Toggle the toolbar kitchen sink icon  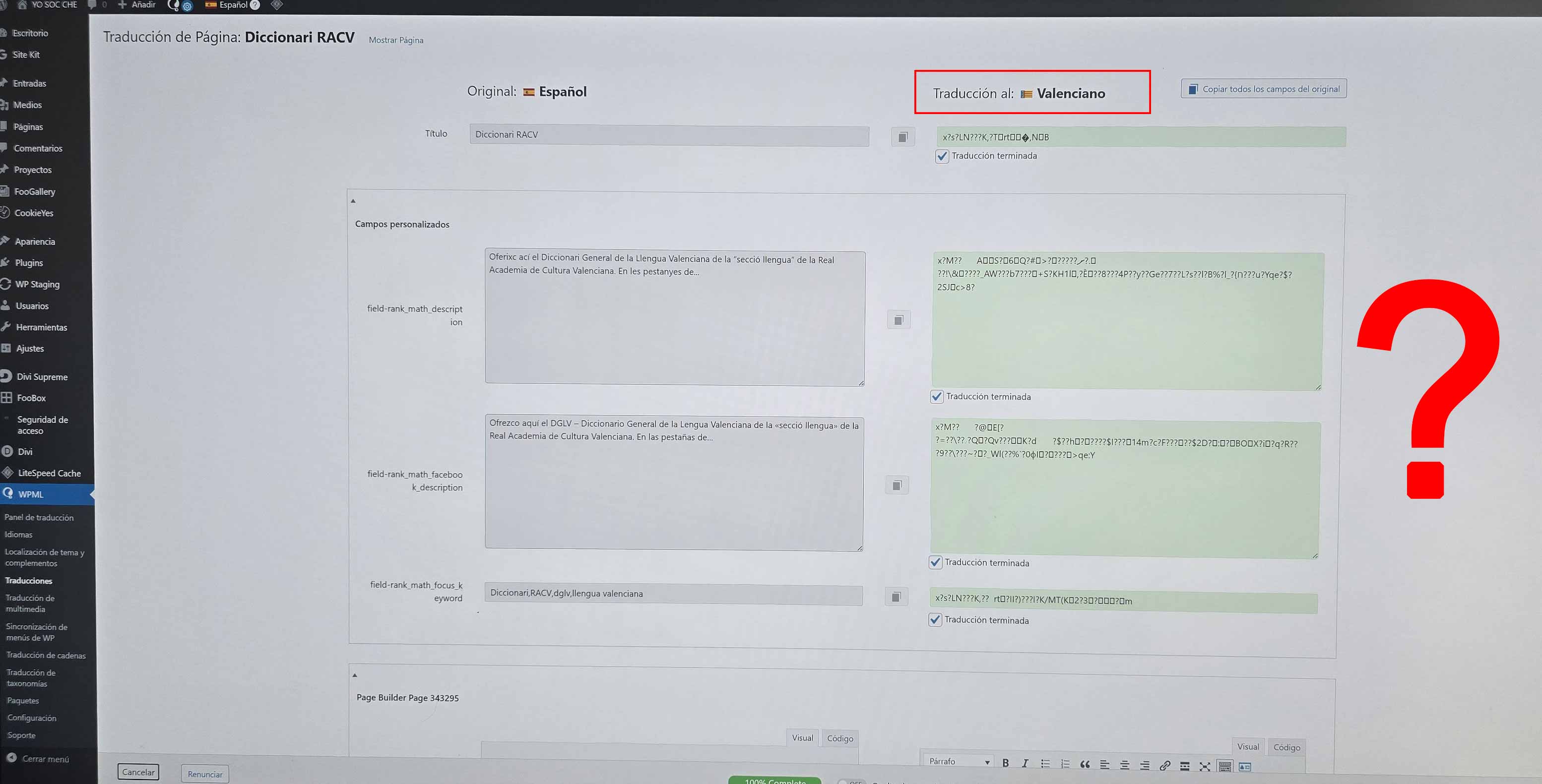point(1225,766)
